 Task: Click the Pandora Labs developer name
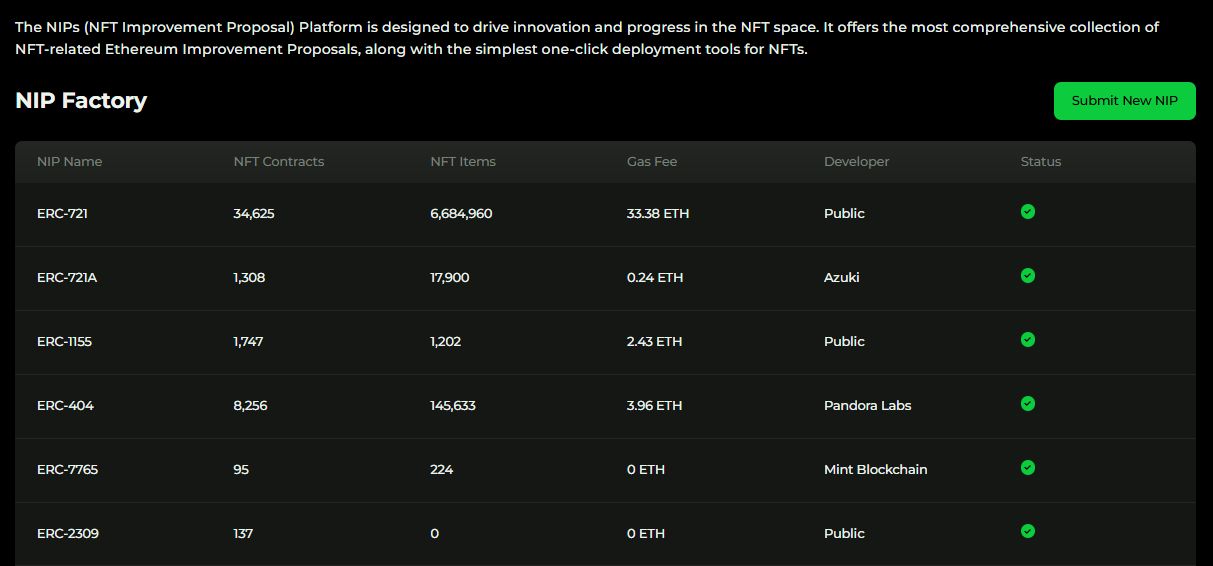click(x=868, y=406)
